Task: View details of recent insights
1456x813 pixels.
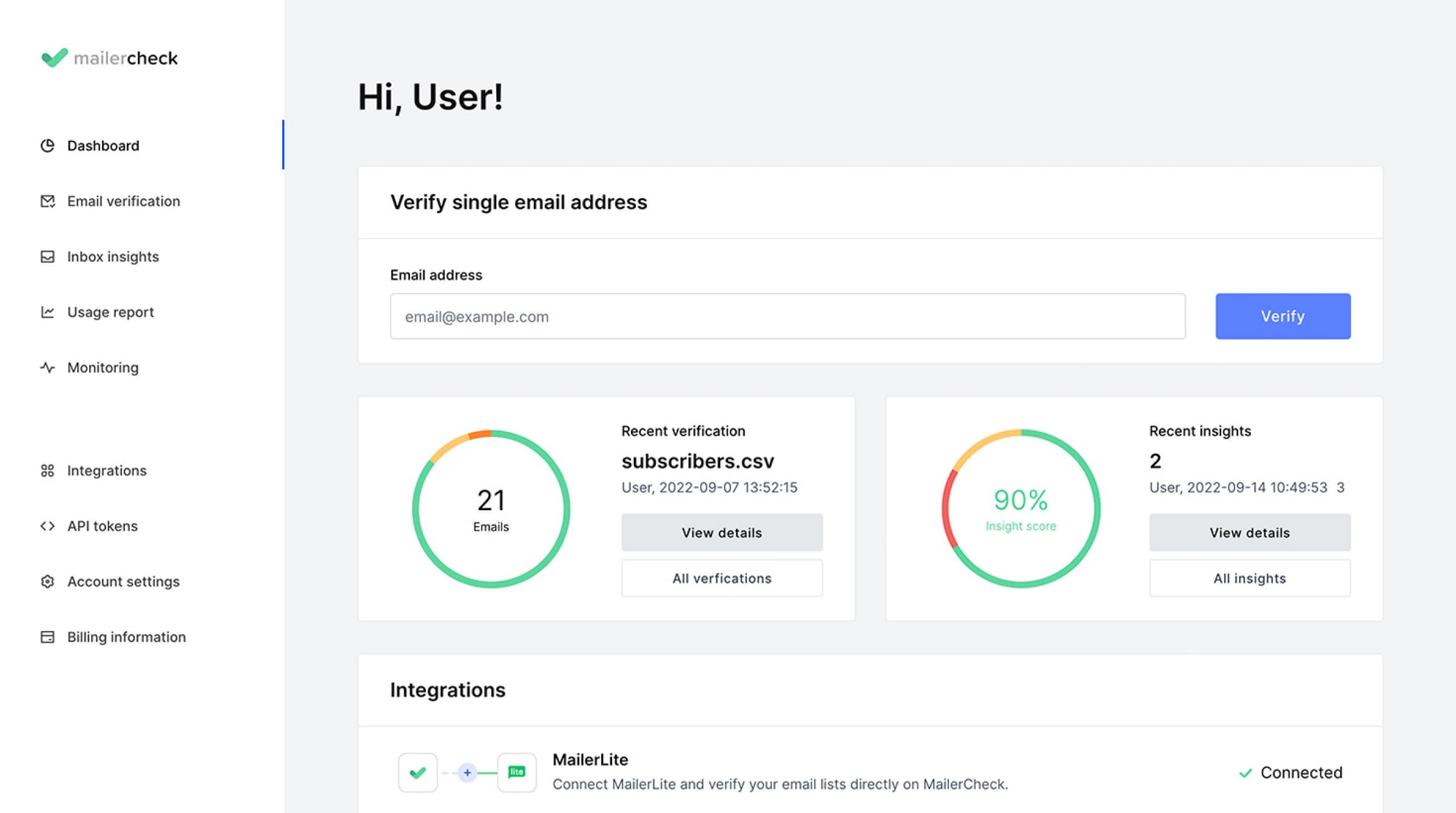Action: (1250, 533)
